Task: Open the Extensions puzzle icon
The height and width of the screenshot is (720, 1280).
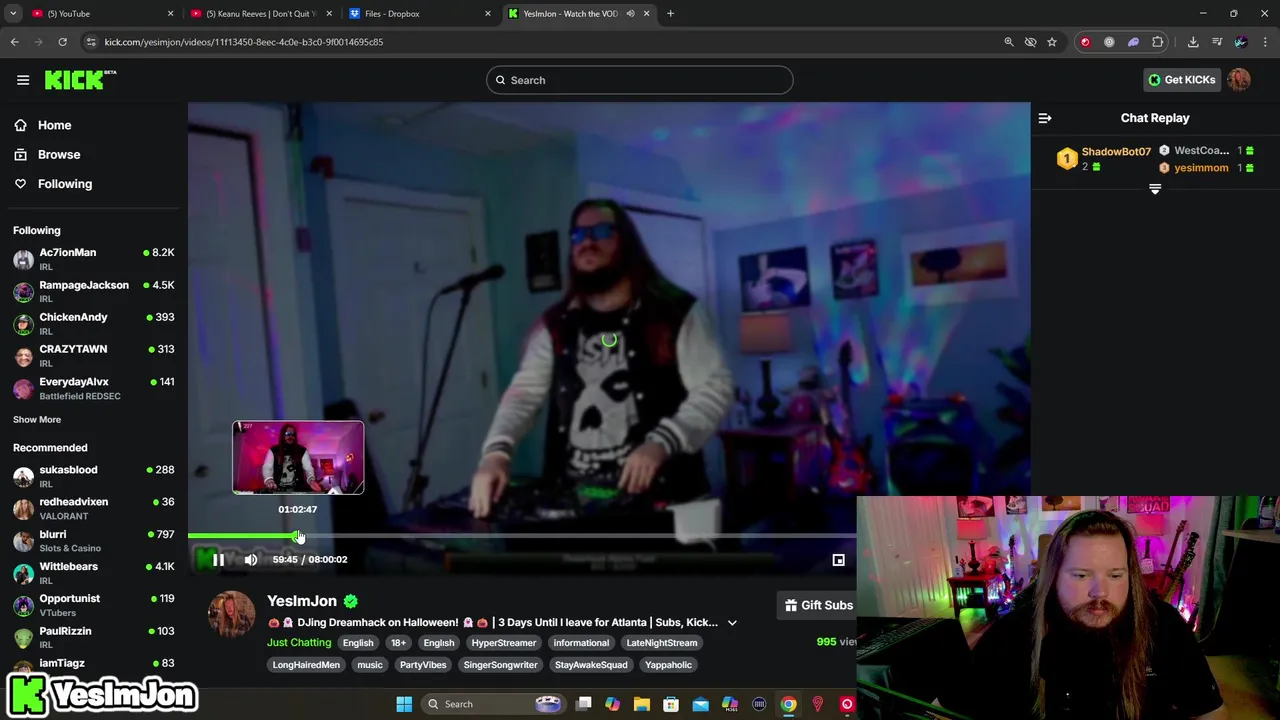Action: (x=1158, y=42)
